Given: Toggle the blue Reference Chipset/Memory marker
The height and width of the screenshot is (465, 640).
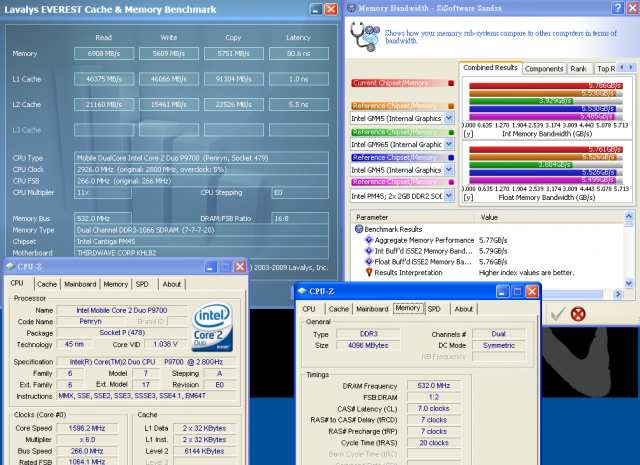Looking at the screenshot, I should [451, 158].
